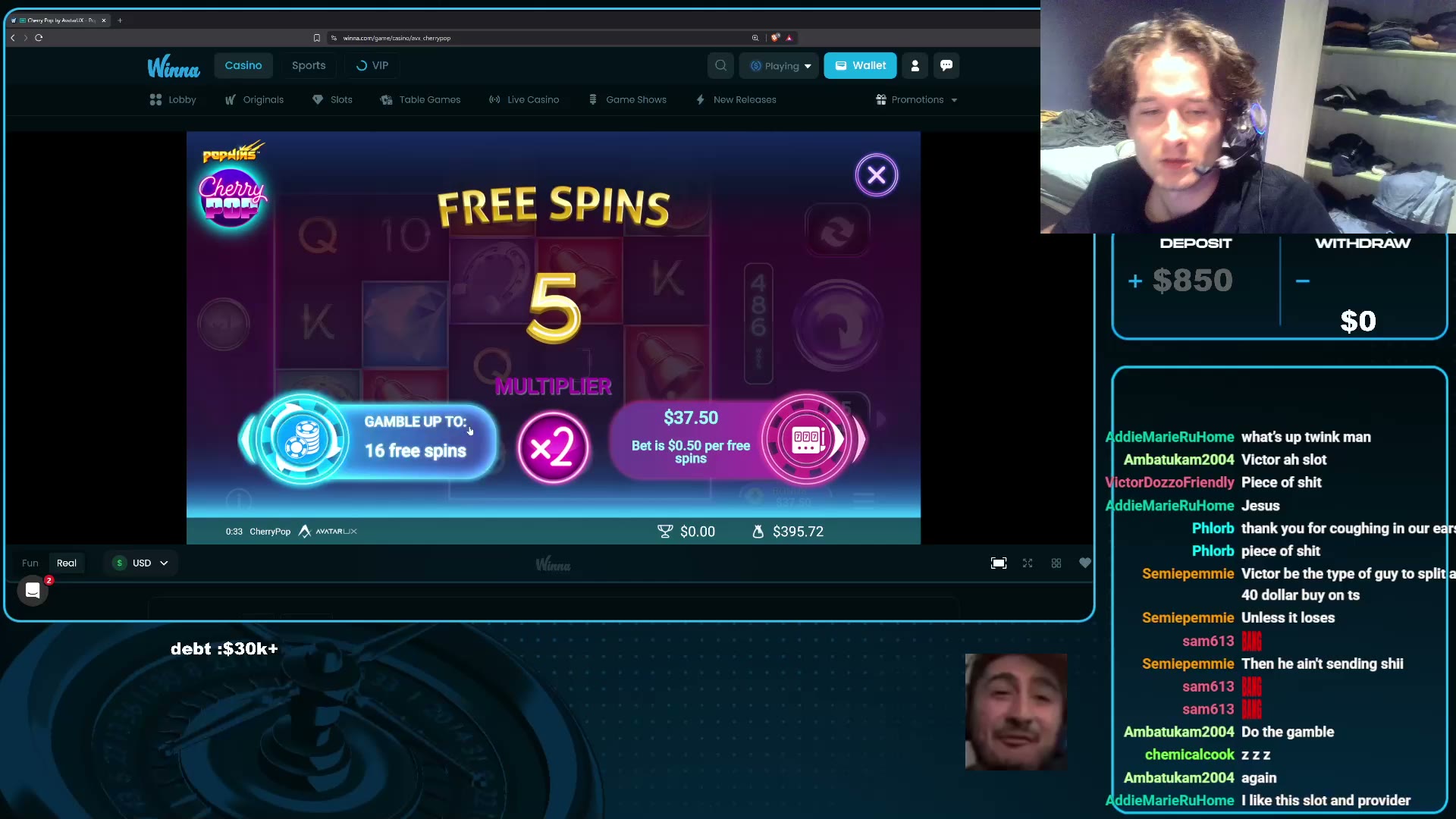The image size is (1456, 819).
Task: Open Originals games category
Action: pyautogui.click(x=254, y=99)
